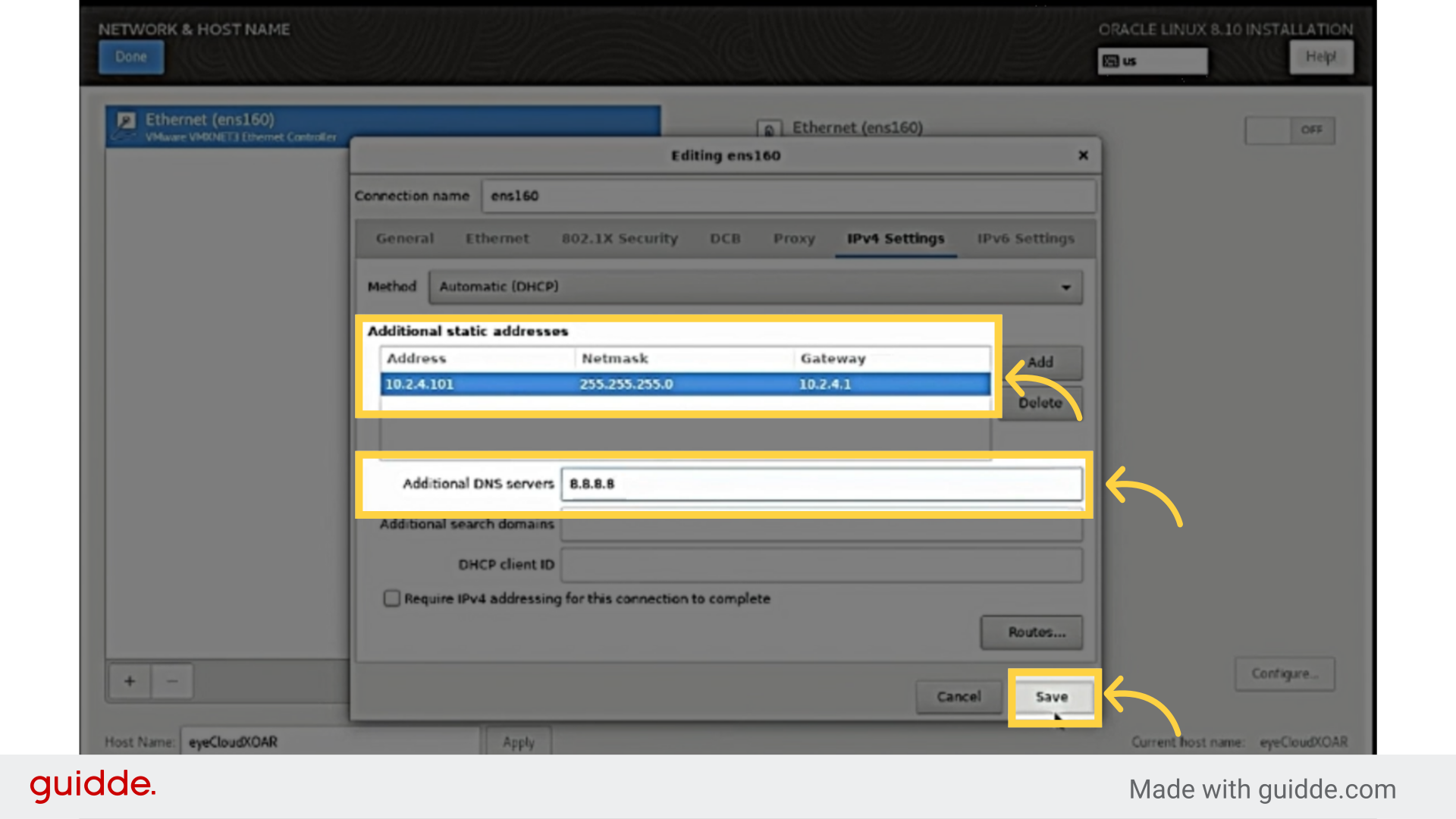The height and width of the screenshot is (819, 1456).
Task: Enable "Require IPv4 addressing for this connection to complete"
Action: tap(392, 598)
